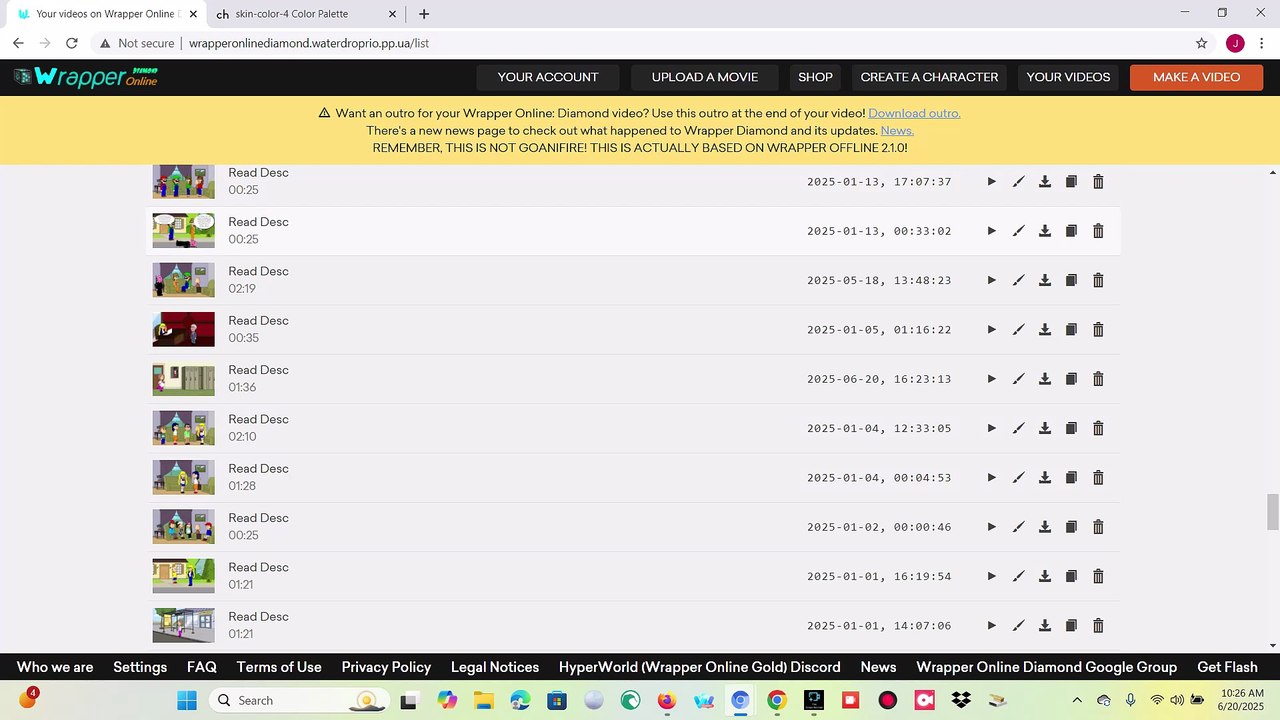The height and width of the screenshot is (720, 1280).
Task: Open the Your Account menu
Action: (x=548, y=77)
